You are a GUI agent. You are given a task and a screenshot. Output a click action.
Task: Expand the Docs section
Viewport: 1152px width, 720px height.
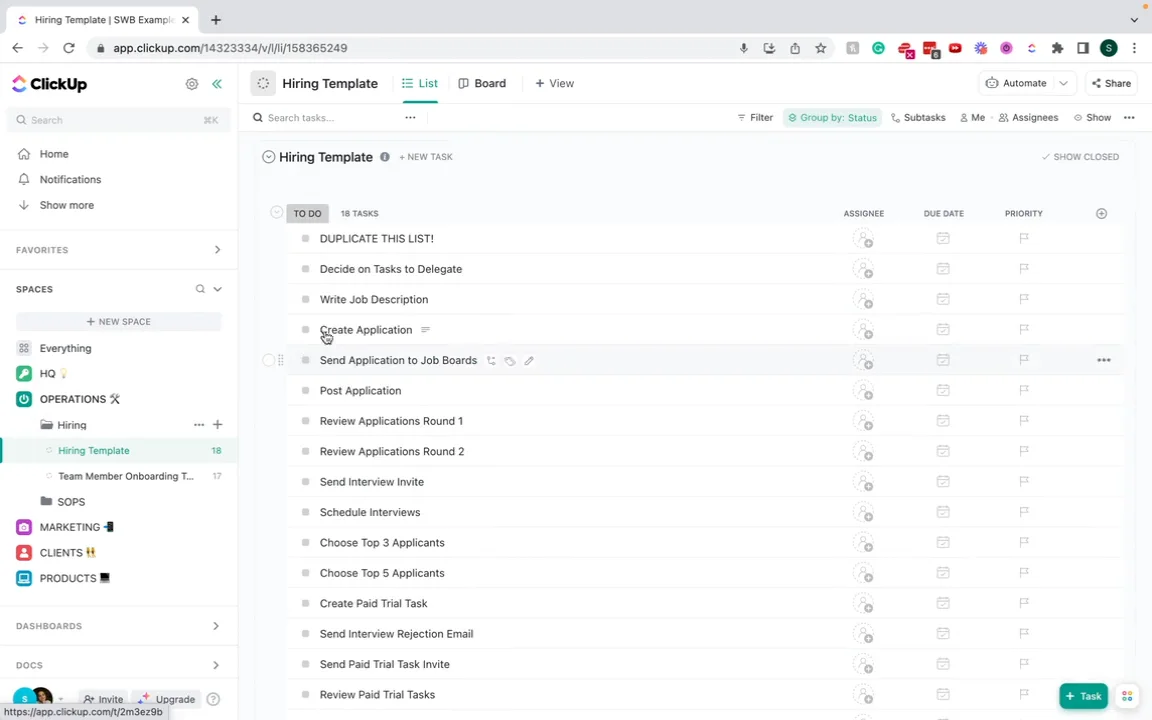pyautogui.click(x=216, y=665)
